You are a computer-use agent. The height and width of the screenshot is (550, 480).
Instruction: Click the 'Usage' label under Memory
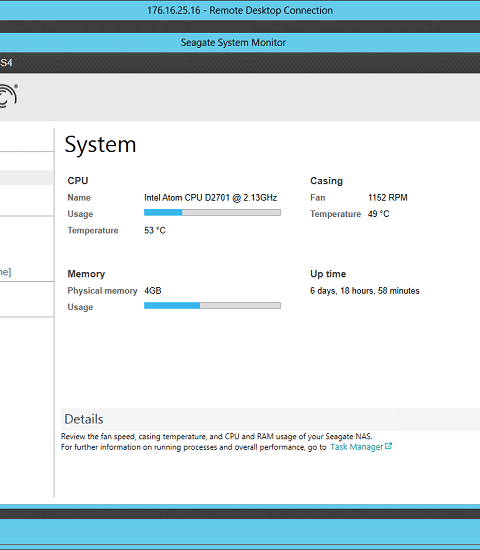coord(80,307)
